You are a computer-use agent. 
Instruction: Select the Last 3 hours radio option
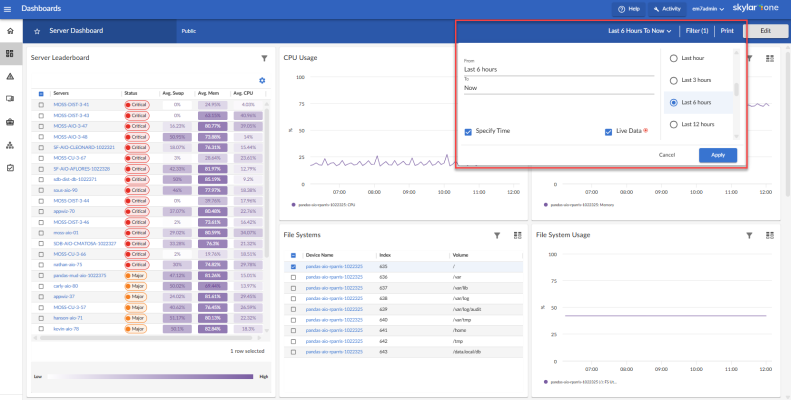673,80
